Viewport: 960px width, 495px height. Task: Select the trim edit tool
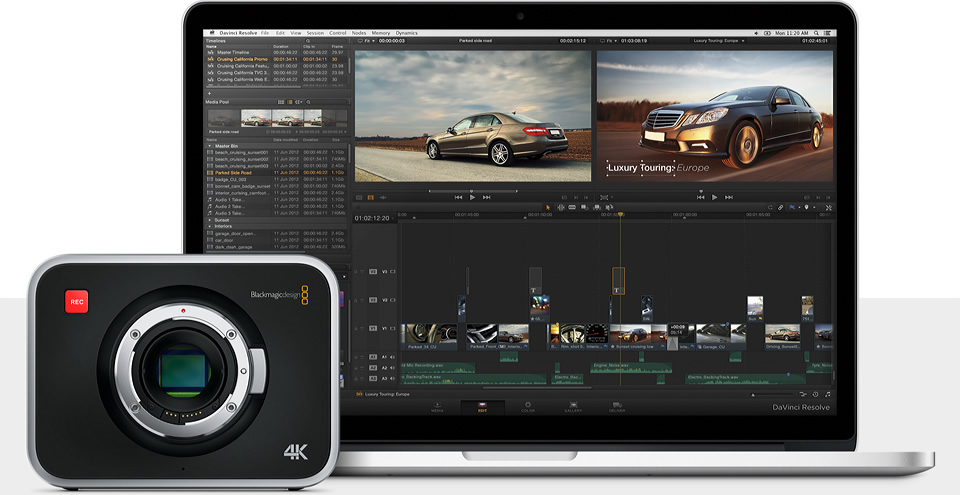pos(560,208)
